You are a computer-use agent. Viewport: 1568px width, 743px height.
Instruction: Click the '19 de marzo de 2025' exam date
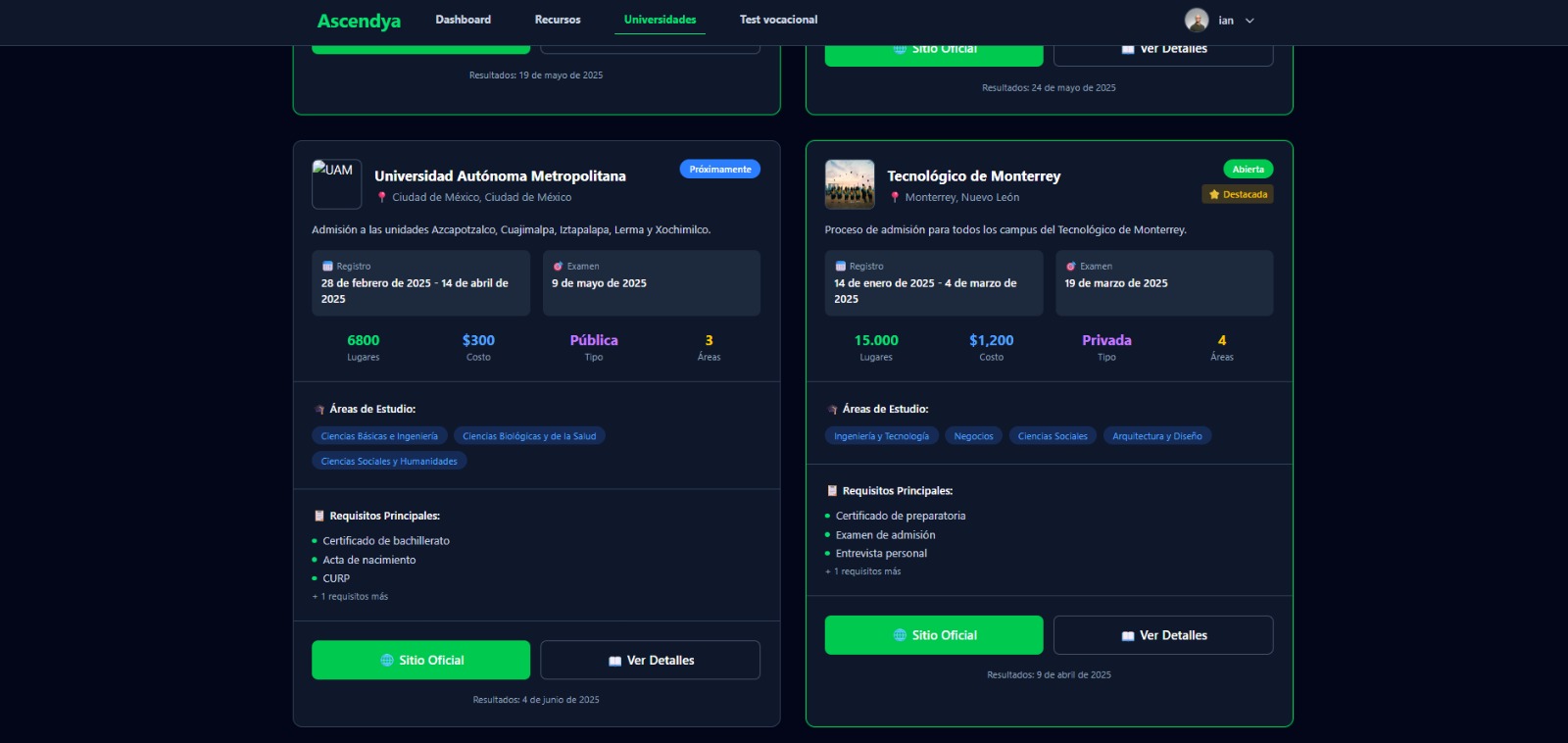tap(1116, 283)
